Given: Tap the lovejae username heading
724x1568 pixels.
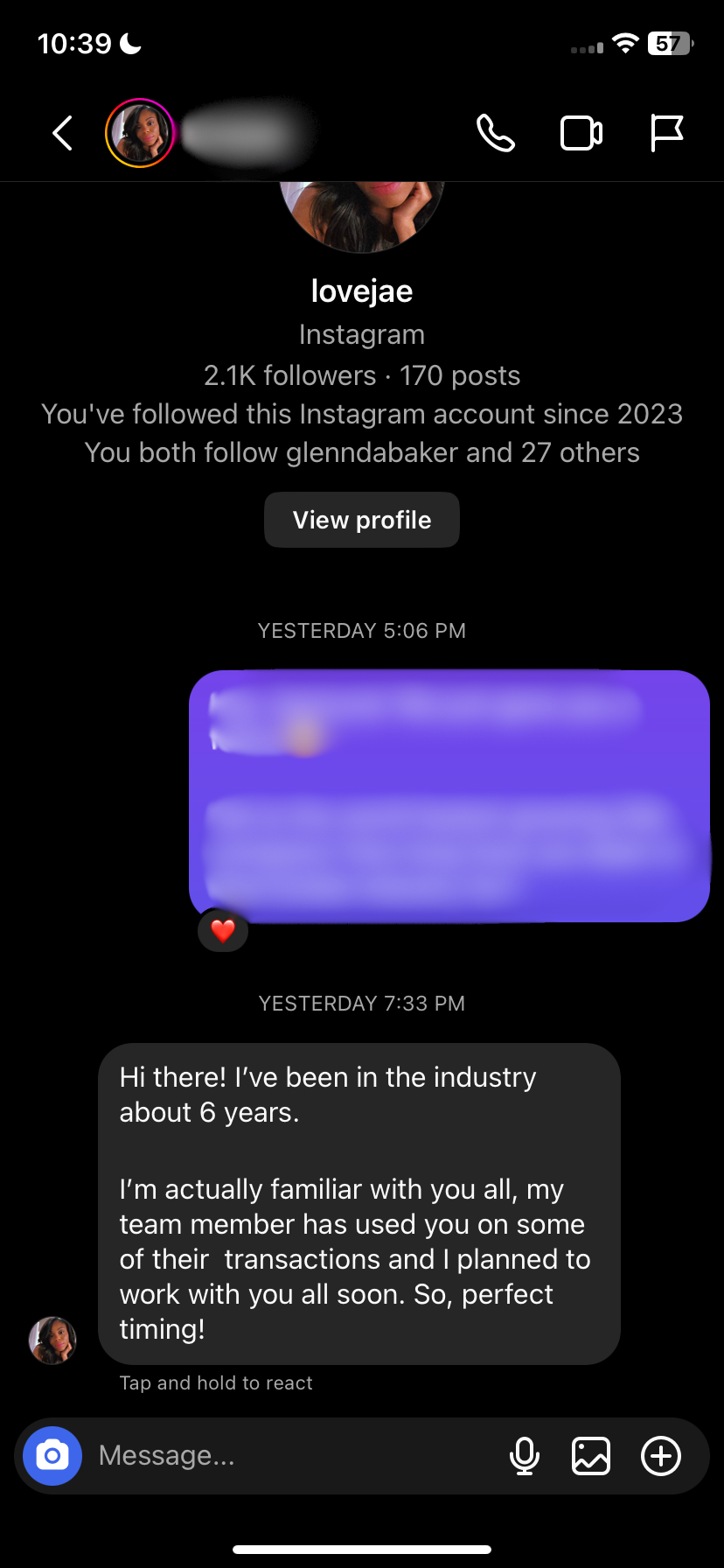Looking at the screenshot, I should point(362,291).
